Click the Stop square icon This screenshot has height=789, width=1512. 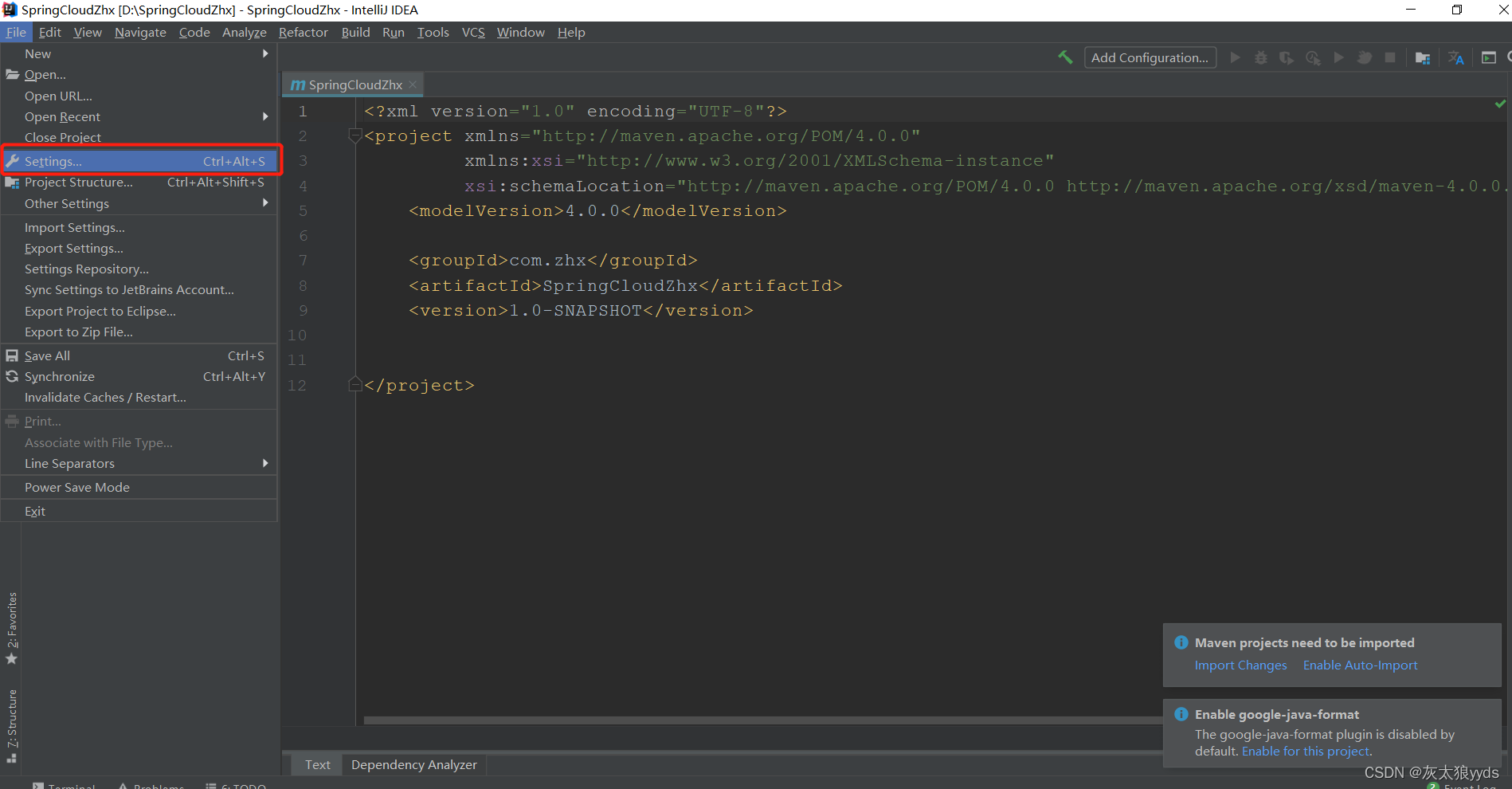click(1390, 57)
